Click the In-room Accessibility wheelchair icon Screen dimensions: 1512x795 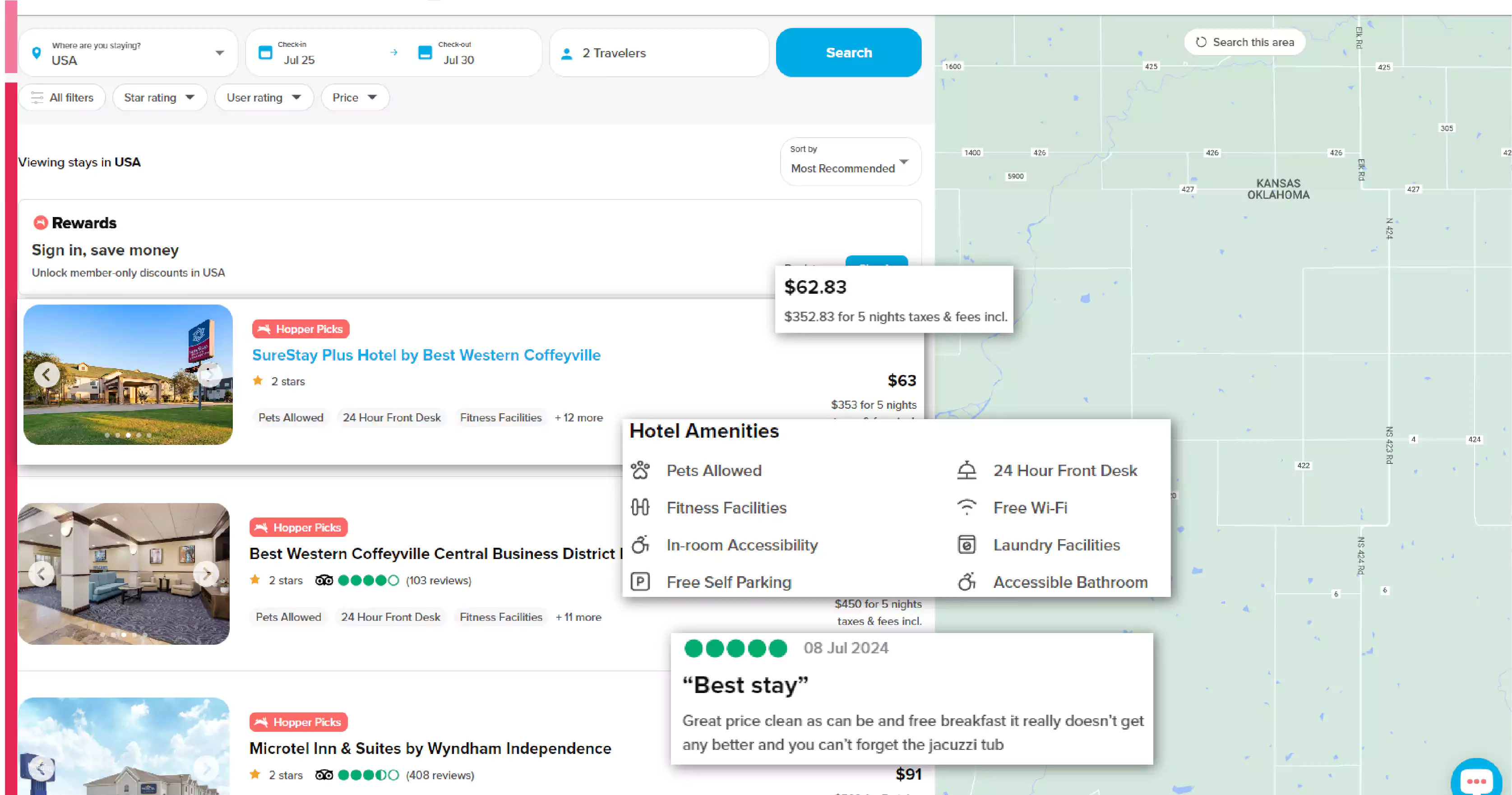pyautogui.click(x=640, y=544)
